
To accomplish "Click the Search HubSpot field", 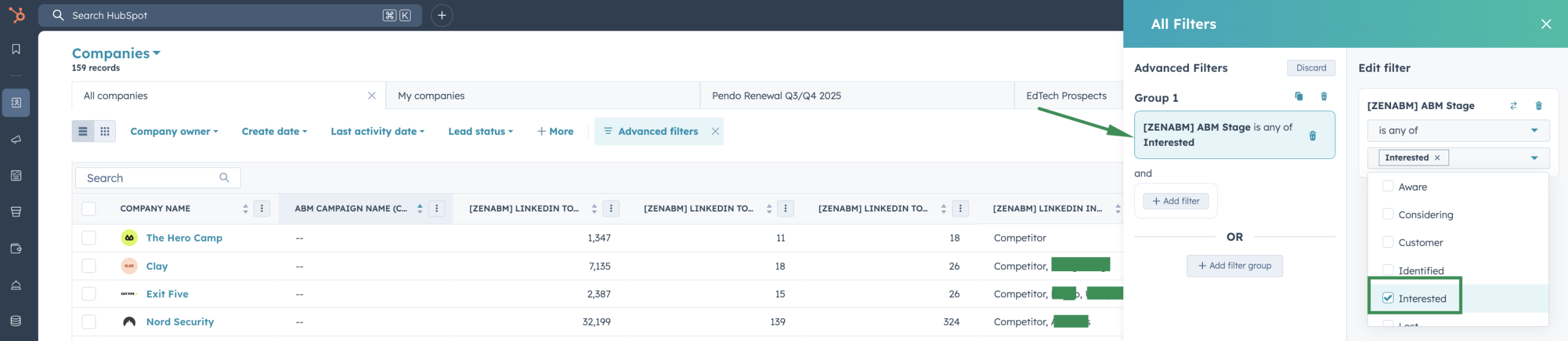I will click(227, 15).
